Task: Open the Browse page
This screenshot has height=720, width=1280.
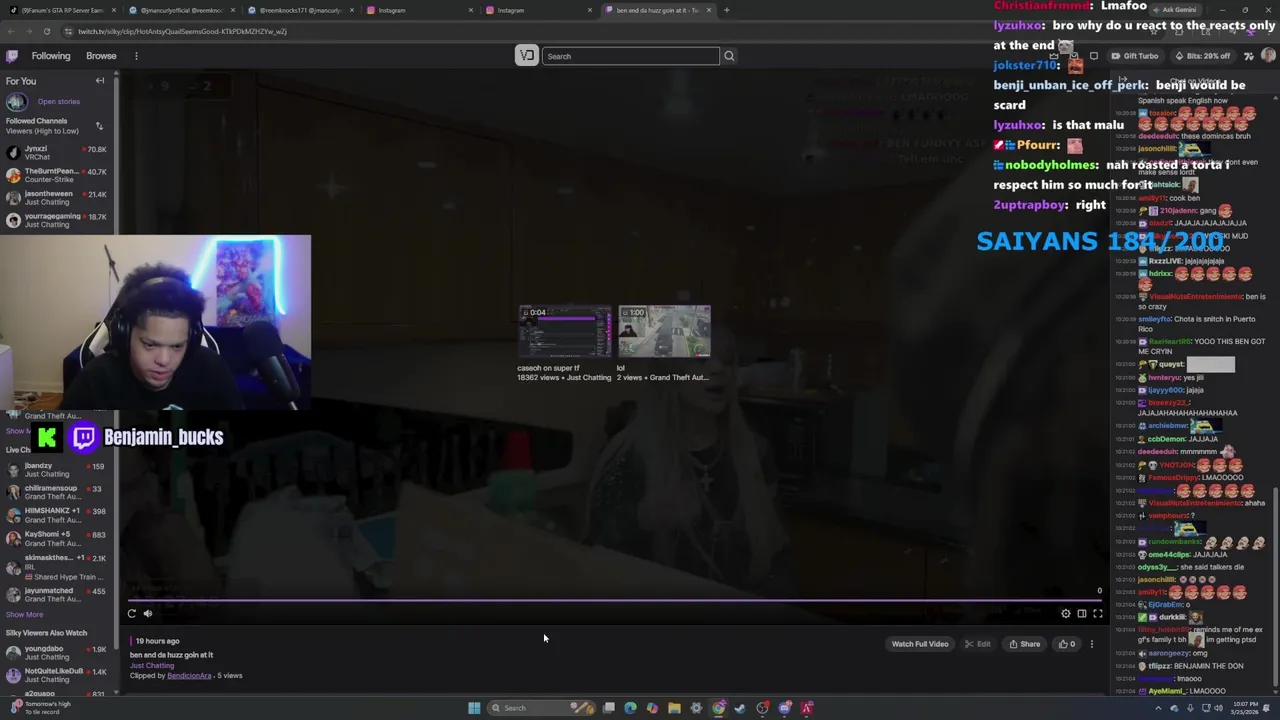Action: (x=101, y=56)
